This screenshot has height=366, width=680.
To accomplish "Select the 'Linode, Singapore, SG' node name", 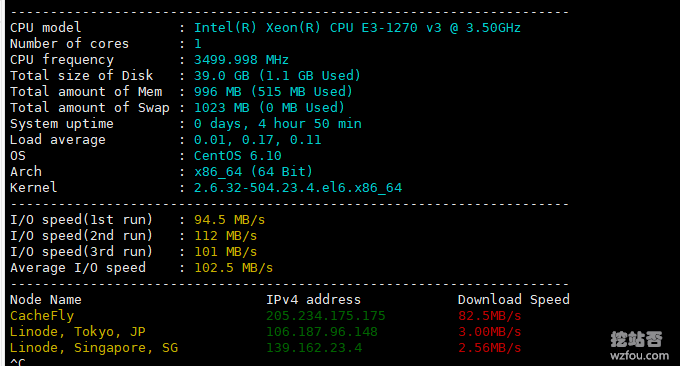I will [x=94, y=348].
